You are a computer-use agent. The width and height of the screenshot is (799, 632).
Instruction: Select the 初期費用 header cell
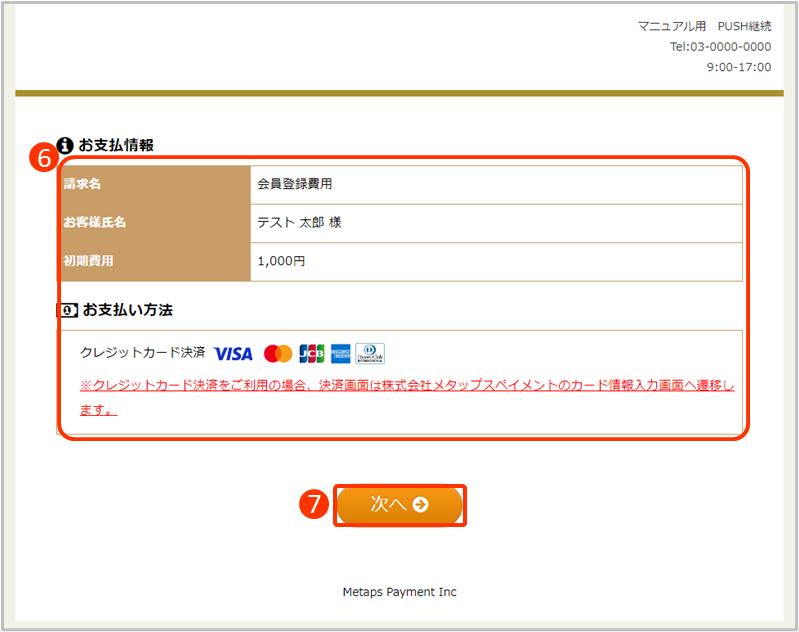pos(155,260)
